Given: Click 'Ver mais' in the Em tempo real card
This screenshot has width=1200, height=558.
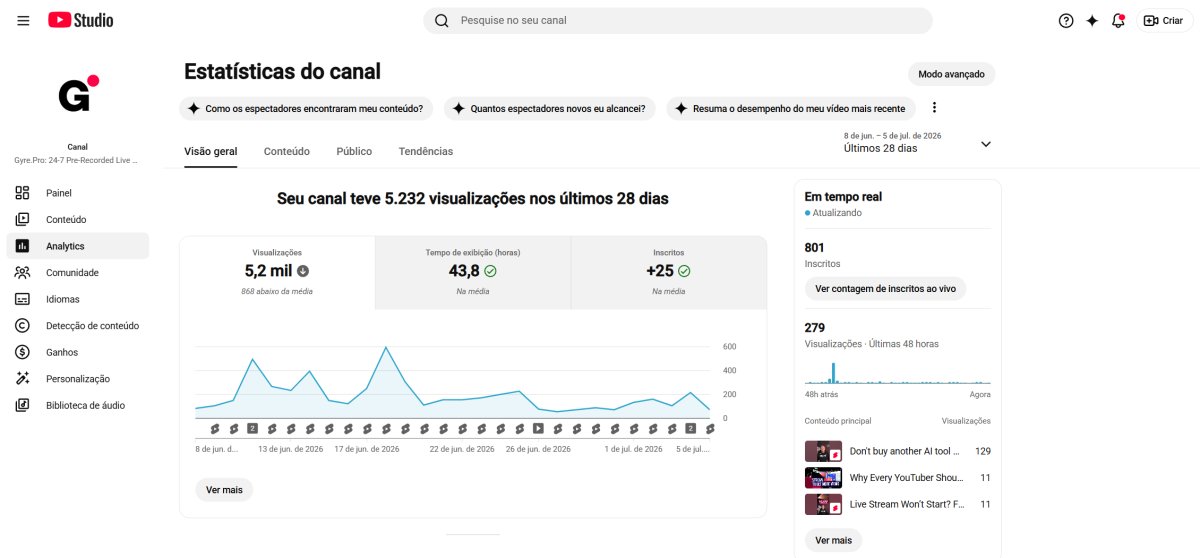Looking at the screenshot, I should (x=833, y=540).
